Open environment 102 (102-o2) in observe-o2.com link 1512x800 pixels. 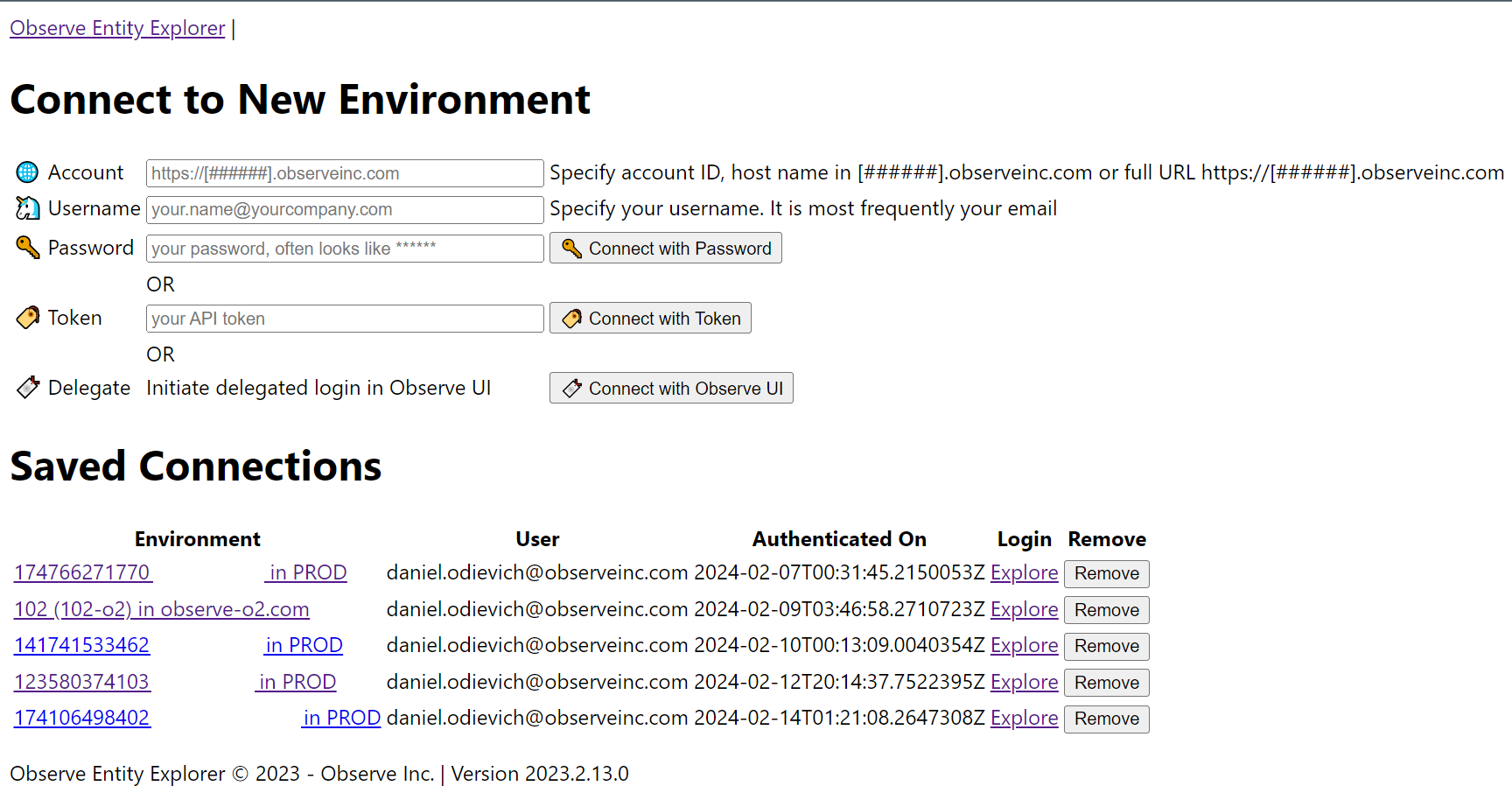tap(162, 609)
